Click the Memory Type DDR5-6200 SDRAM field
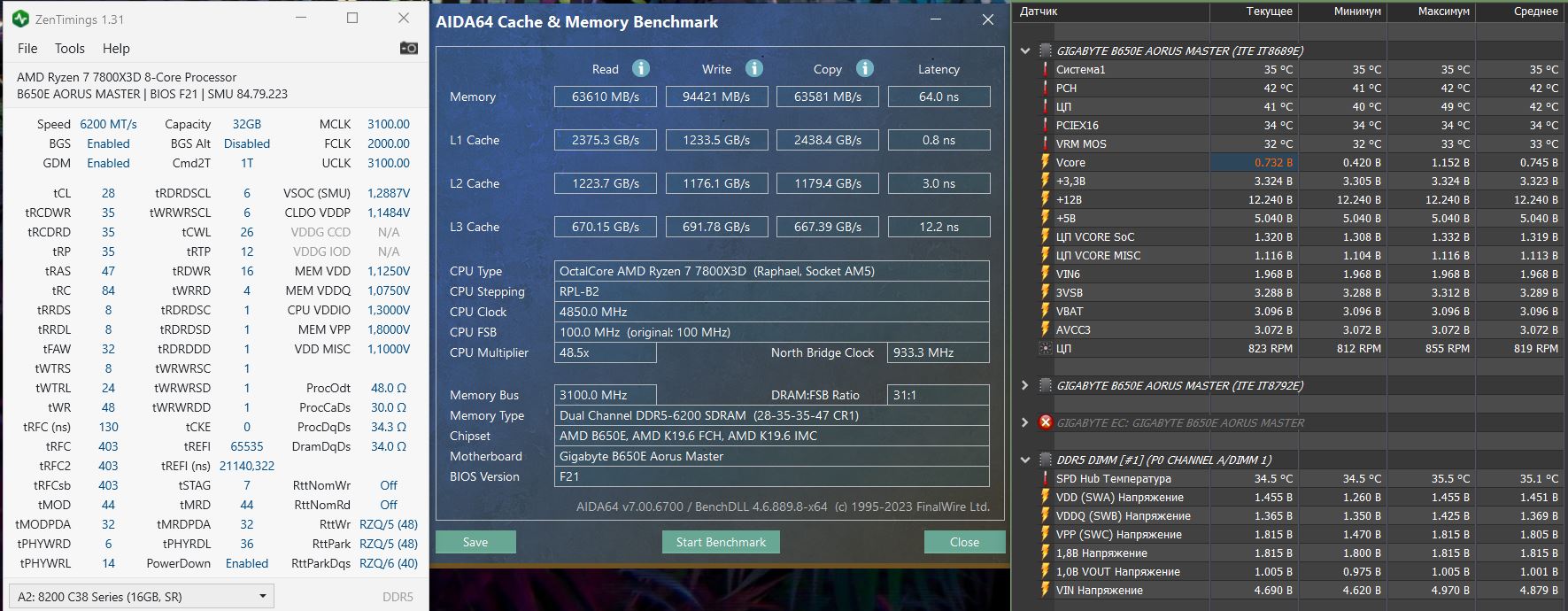The width and height of the screenshot is (1568, 611). [772, 415]
